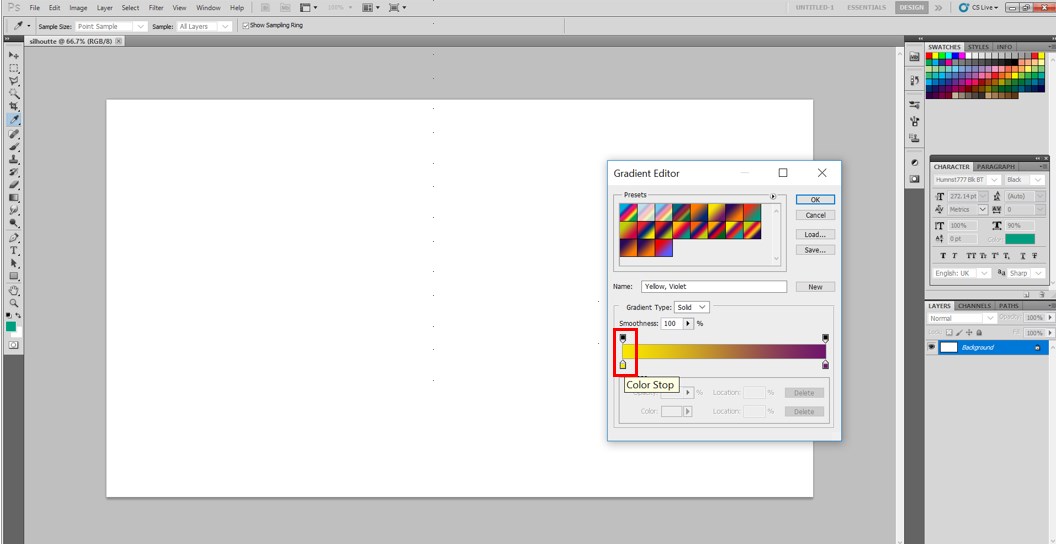This screenshot has height=544, width=1056.
Task: Click the gradient Name input field
Action: 714,287
